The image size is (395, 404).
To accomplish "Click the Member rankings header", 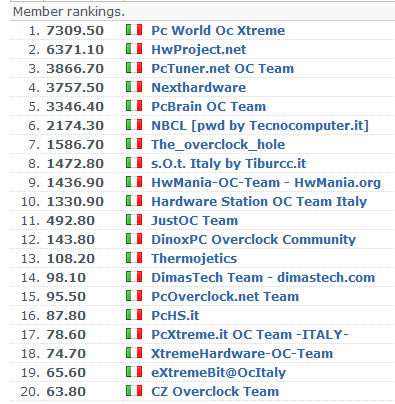I will [69, 12].
